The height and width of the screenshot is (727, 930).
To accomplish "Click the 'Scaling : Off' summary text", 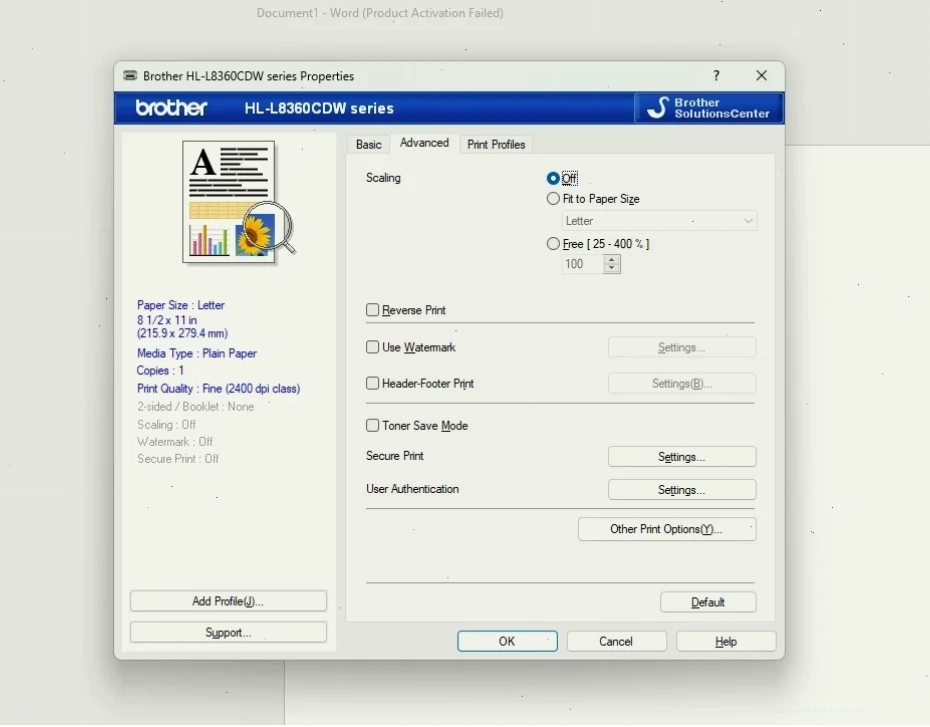I will [166, 424].
